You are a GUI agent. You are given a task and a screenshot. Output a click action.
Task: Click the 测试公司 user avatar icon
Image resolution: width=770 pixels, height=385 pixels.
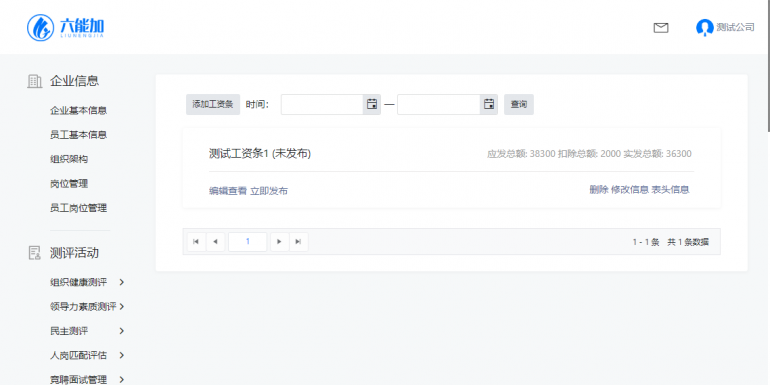pyautogui.click(x=705, y=28)
